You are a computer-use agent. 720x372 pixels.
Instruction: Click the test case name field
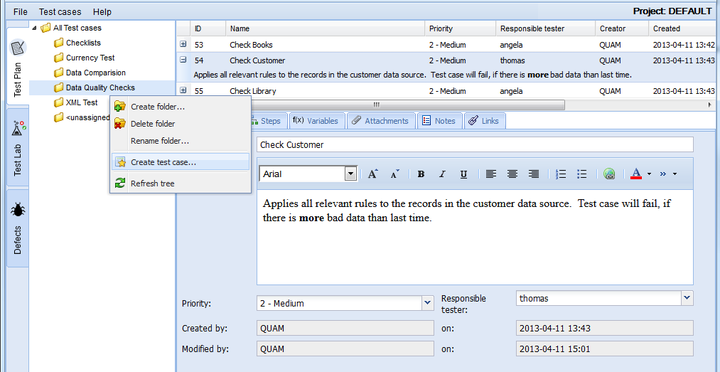click(x=475, y=145)
